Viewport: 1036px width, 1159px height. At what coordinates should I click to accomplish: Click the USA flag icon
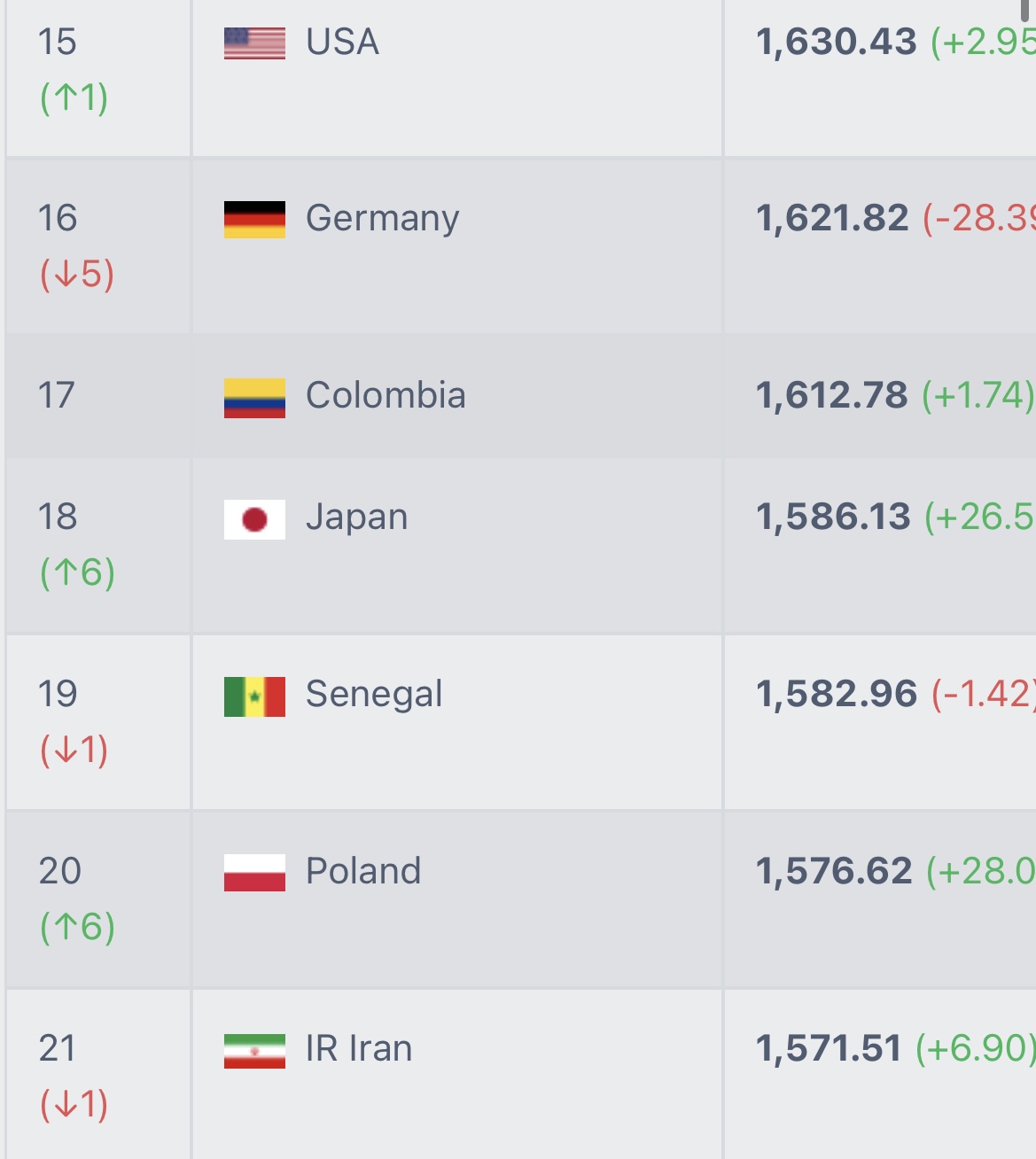[x=254, y=43]
